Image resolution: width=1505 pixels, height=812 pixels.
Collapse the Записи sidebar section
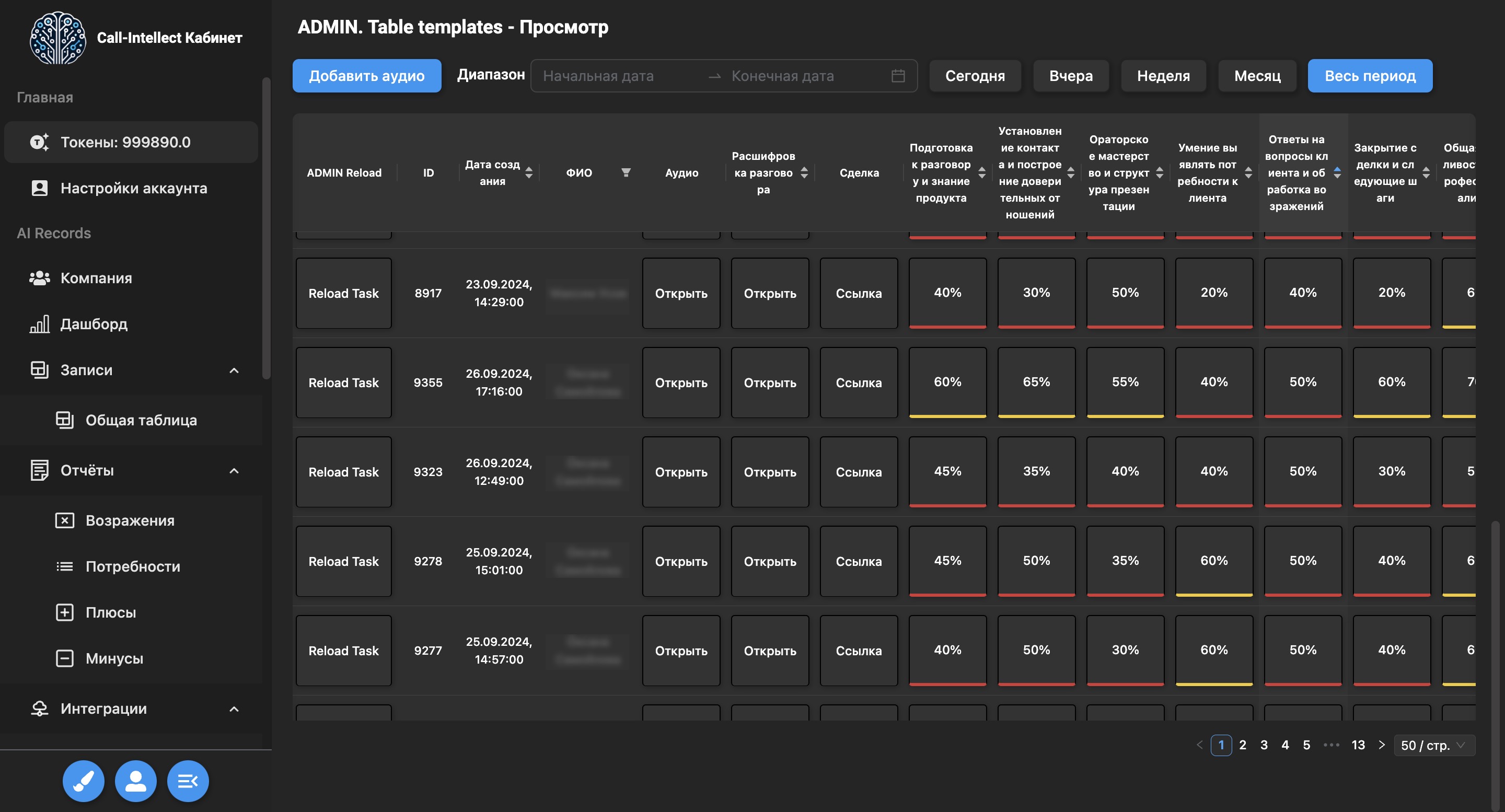pyautogui.click(x=234, y=370)
